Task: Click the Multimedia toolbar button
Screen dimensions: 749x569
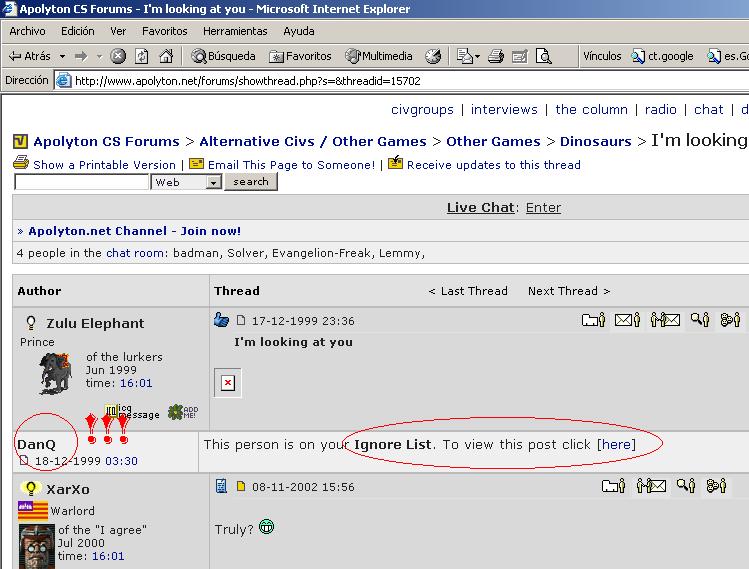Action: point(379,57)
